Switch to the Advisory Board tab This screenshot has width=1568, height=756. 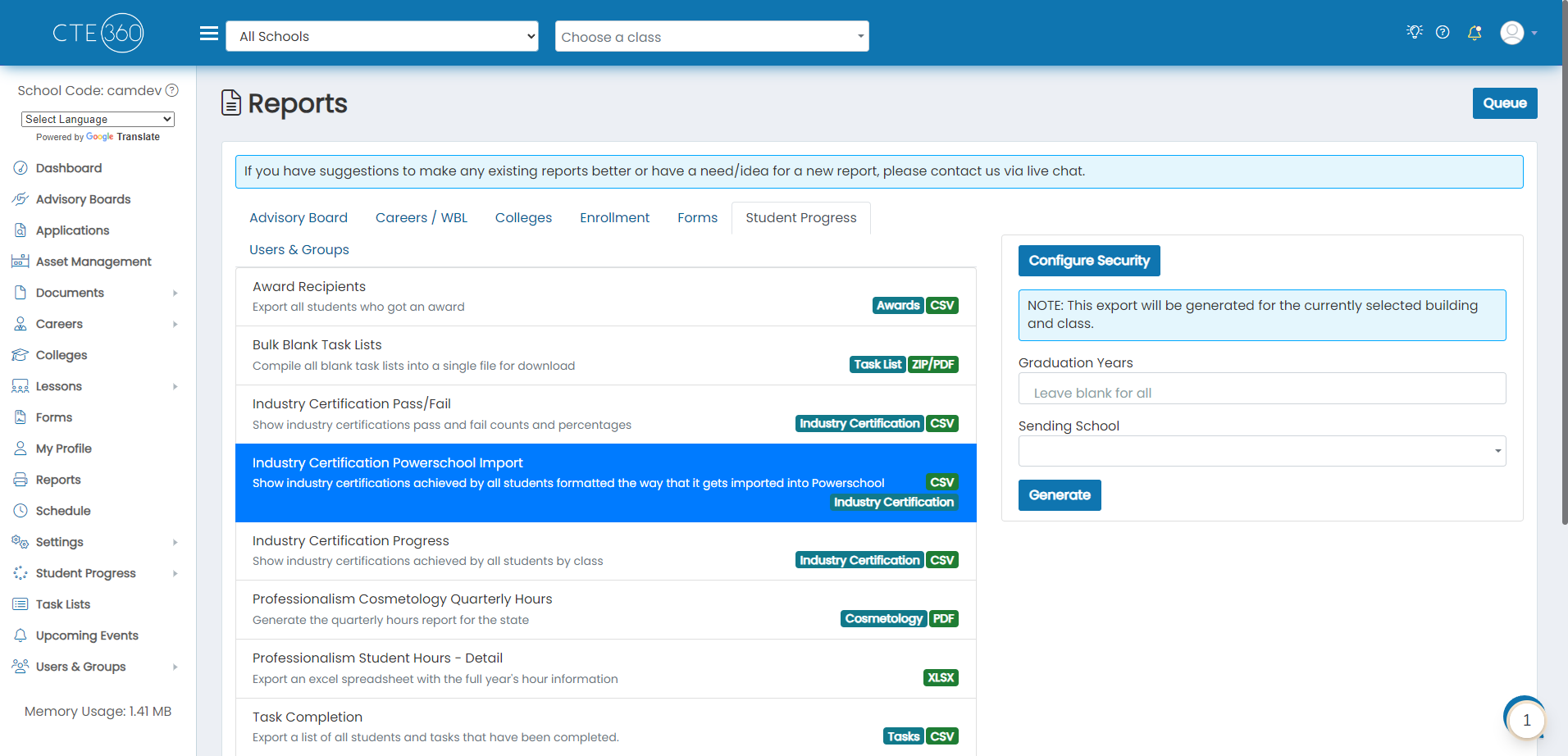[299, 218]
